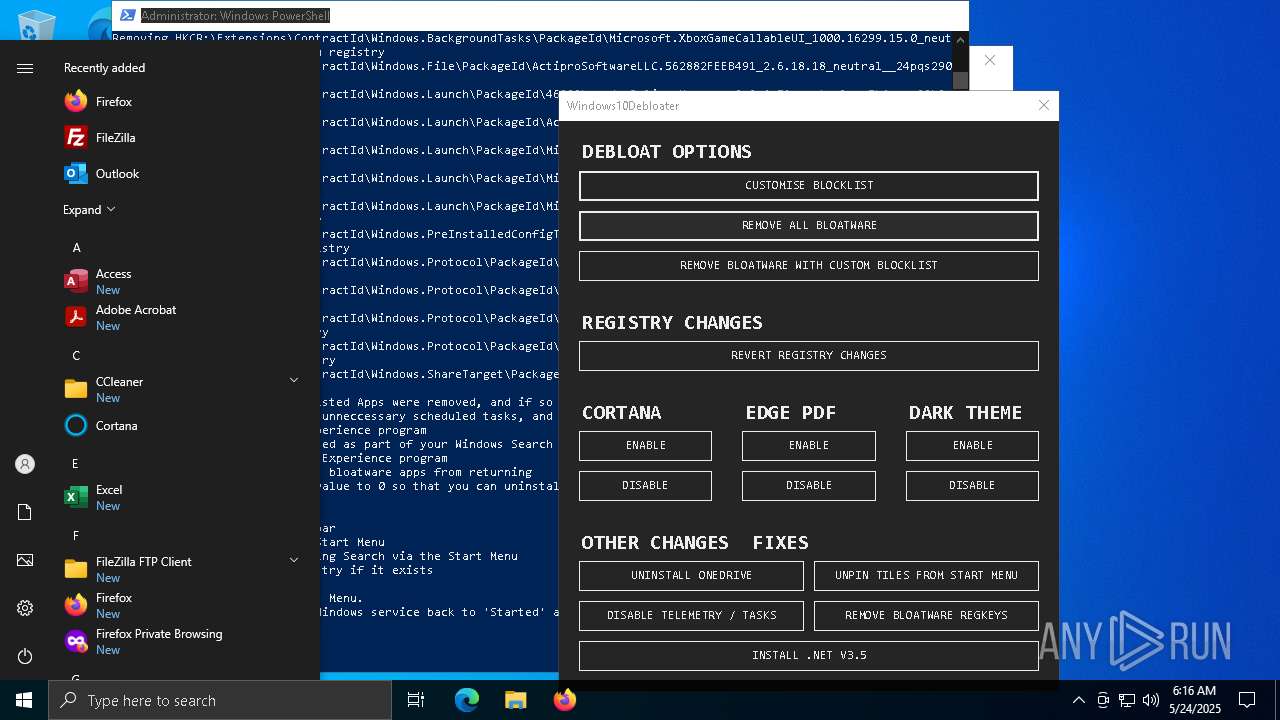
Task: Disable Cortana in the debloater
Action: (x=645, y=486)
